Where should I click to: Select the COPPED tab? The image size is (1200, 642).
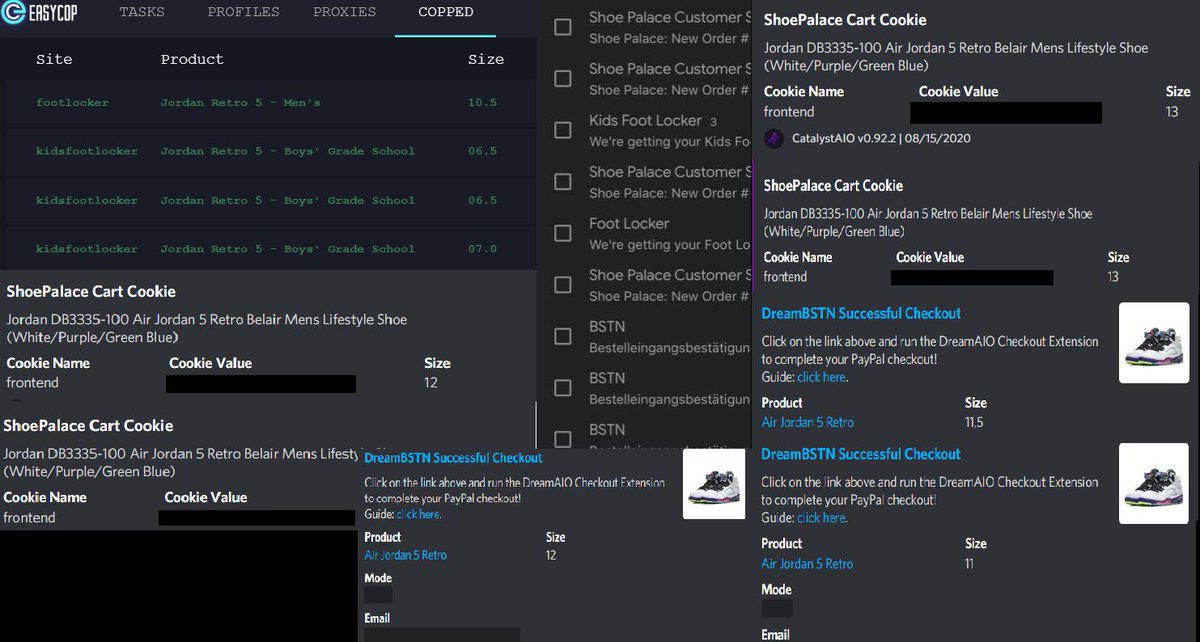point(446,13)
